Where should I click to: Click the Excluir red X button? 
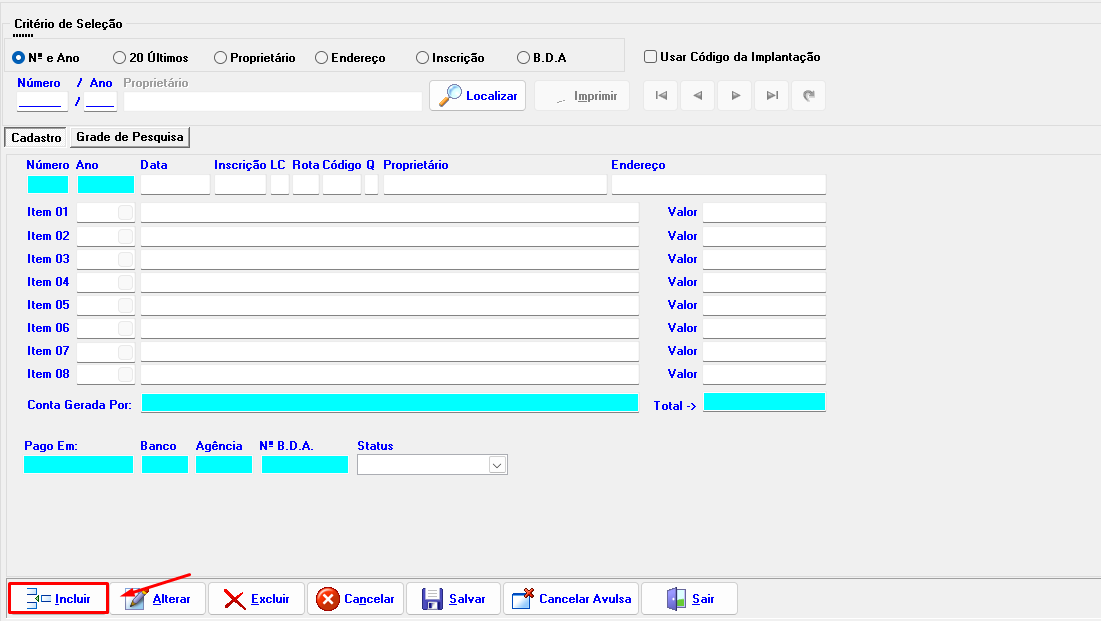coord(255,599)
